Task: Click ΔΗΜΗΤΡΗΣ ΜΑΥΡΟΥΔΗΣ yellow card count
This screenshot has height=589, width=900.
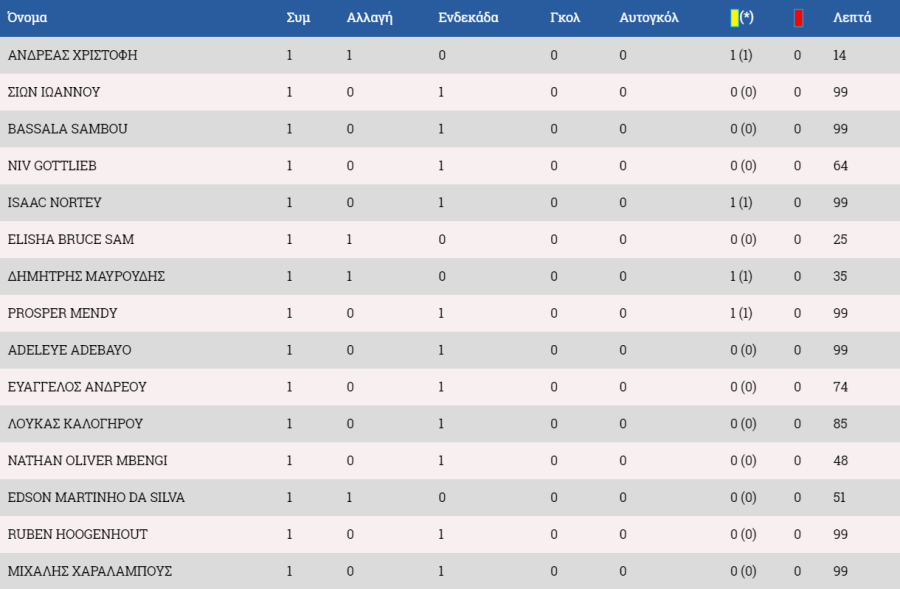Action: click(x=741, y=276)
